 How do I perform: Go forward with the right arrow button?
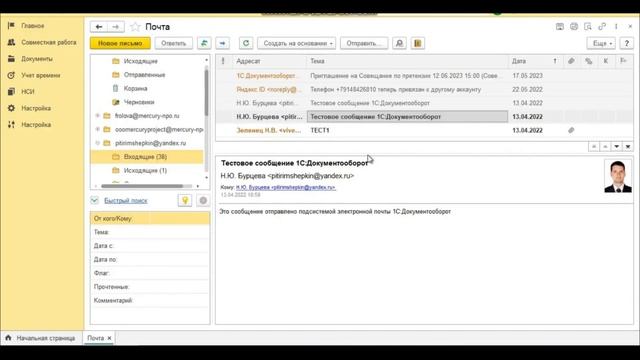pos(116,27)
